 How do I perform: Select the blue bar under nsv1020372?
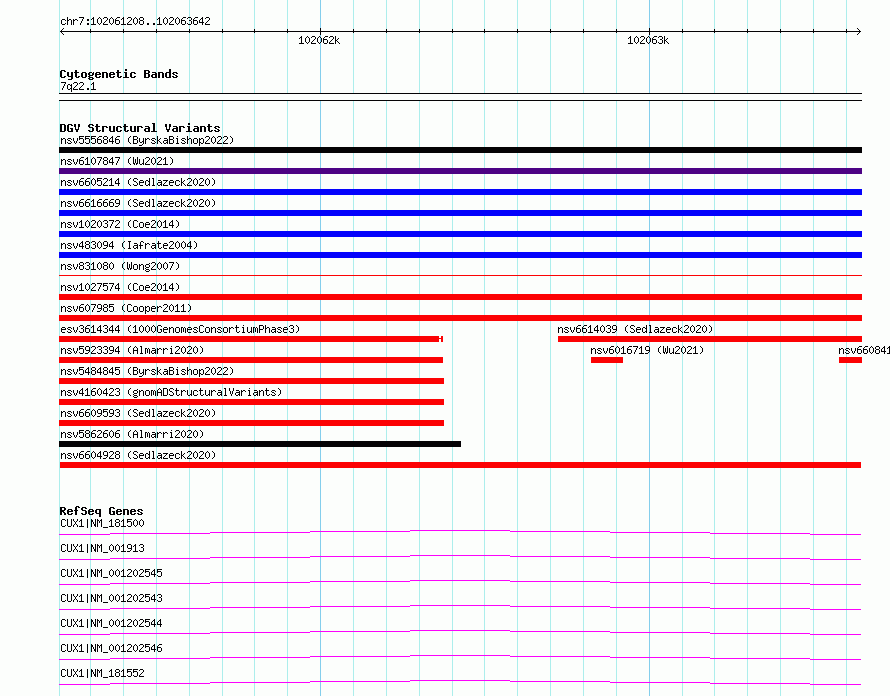pos(460,234)
